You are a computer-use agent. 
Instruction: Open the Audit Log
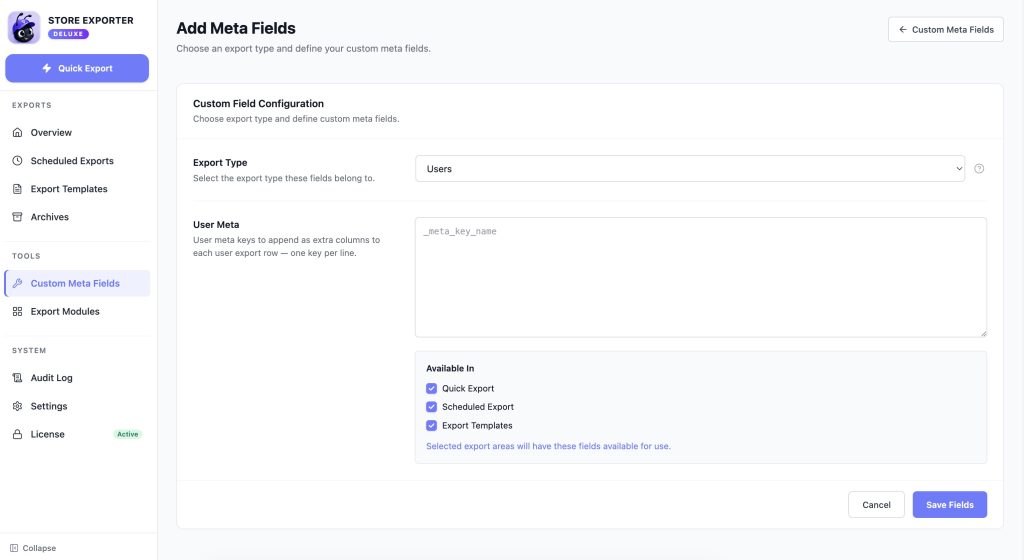pyautogui.click(x=77, y=378)
